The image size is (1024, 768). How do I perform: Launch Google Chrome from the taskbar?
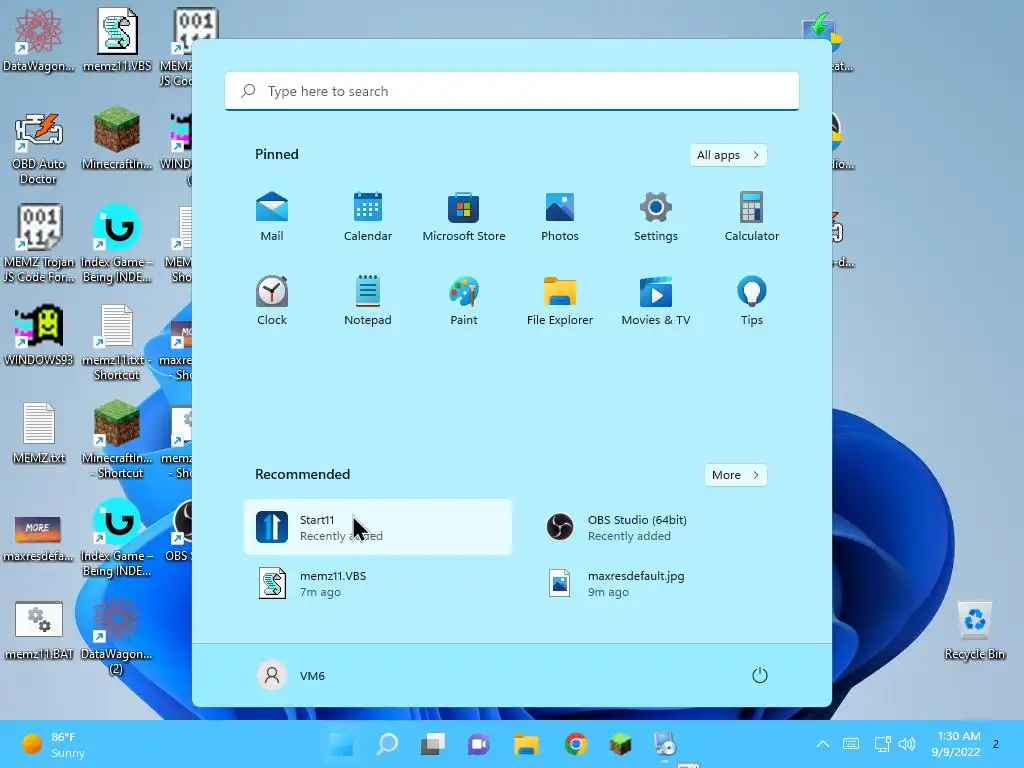(575, 744)
